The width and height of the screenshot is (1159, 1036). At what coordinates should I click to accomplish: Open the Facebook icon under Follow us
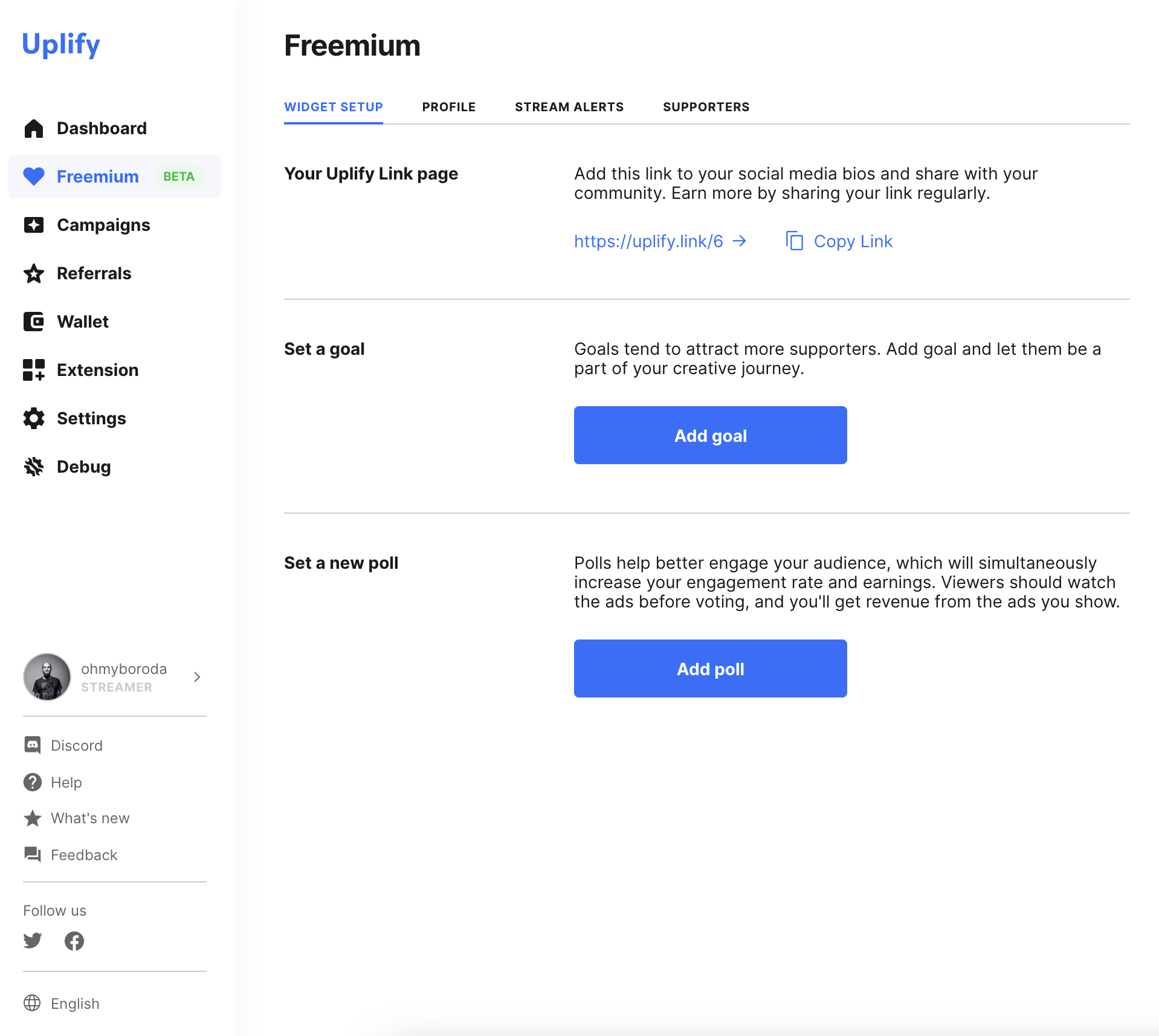click(x=74, y=940)
